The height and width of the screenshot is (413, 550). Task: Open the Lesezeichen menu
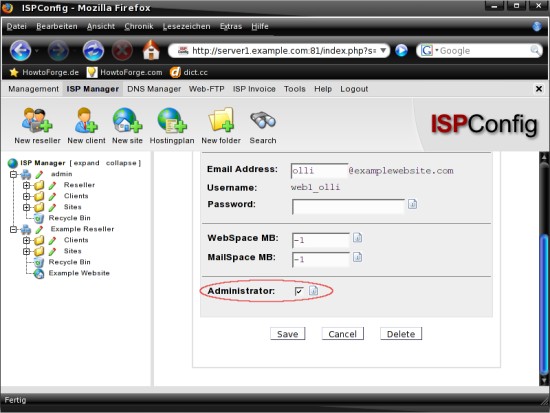click(x=187, y=26)
